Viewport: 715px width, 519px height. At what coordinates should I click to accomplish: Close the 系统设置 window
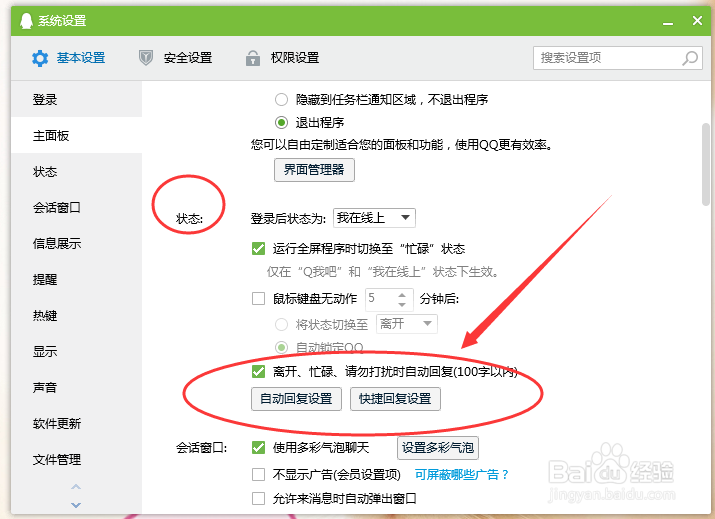click(697, 21)
